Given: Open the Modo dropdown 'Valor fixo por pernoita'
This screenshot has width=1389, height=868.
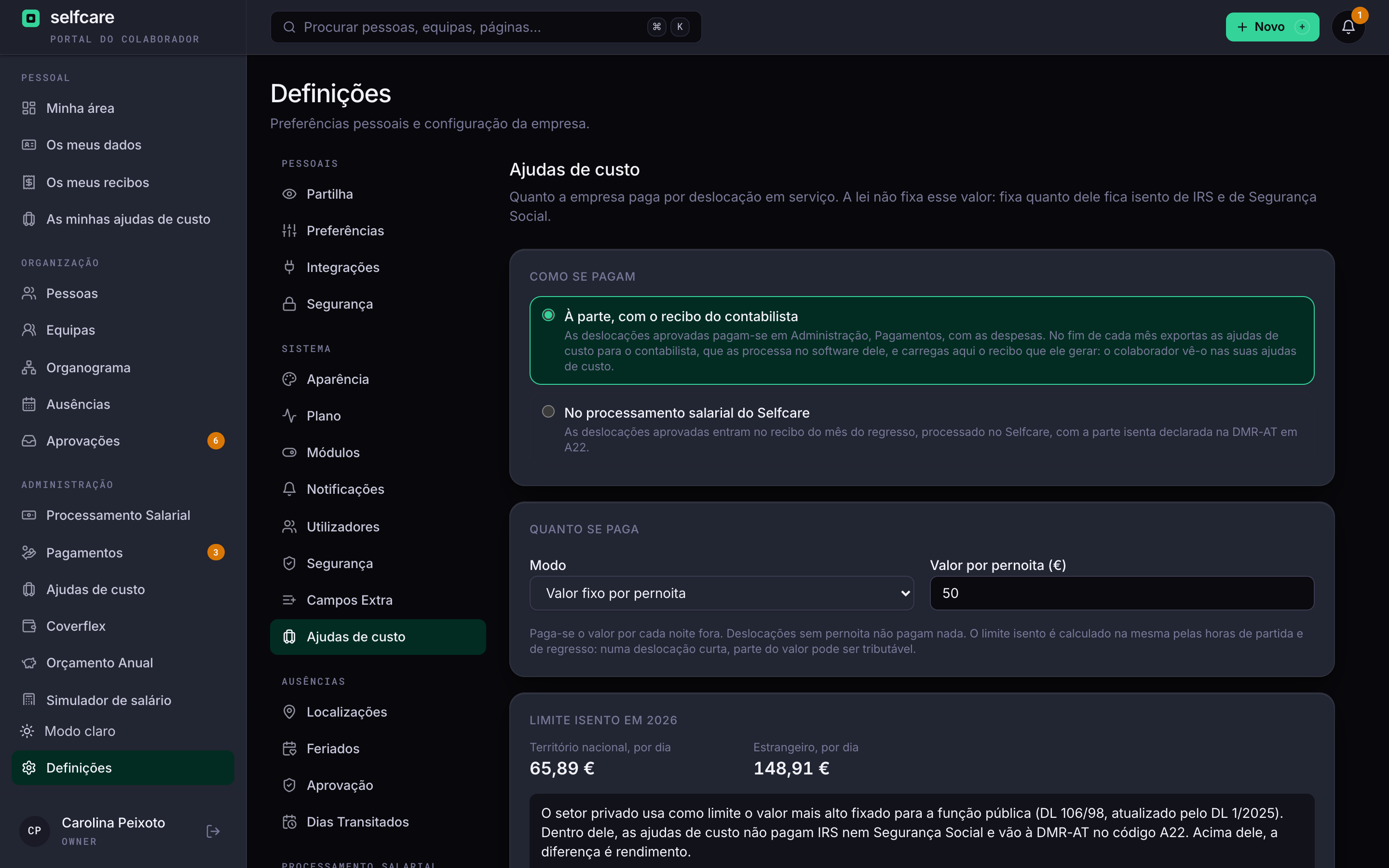Looking at the screenshot, I should [722, 593].
